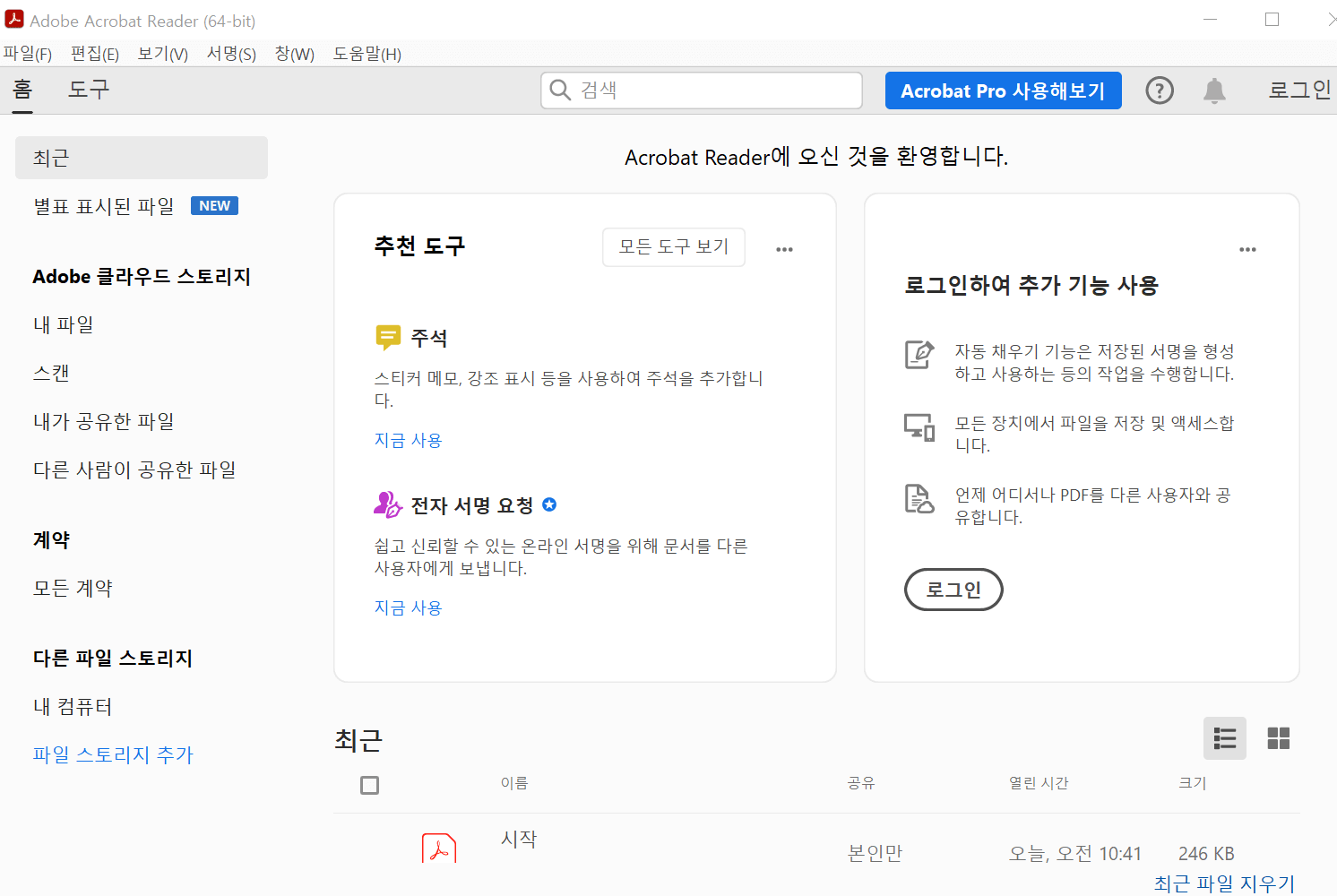Screen dimensions: 1337x896
Task: Click 지금 사용 link under 주석
Action: [x=409, y=440]
